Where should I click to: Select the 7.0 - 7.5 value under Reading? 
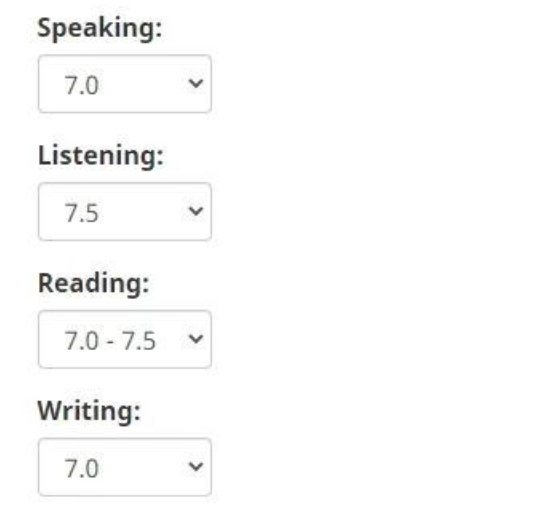(110, 342)
